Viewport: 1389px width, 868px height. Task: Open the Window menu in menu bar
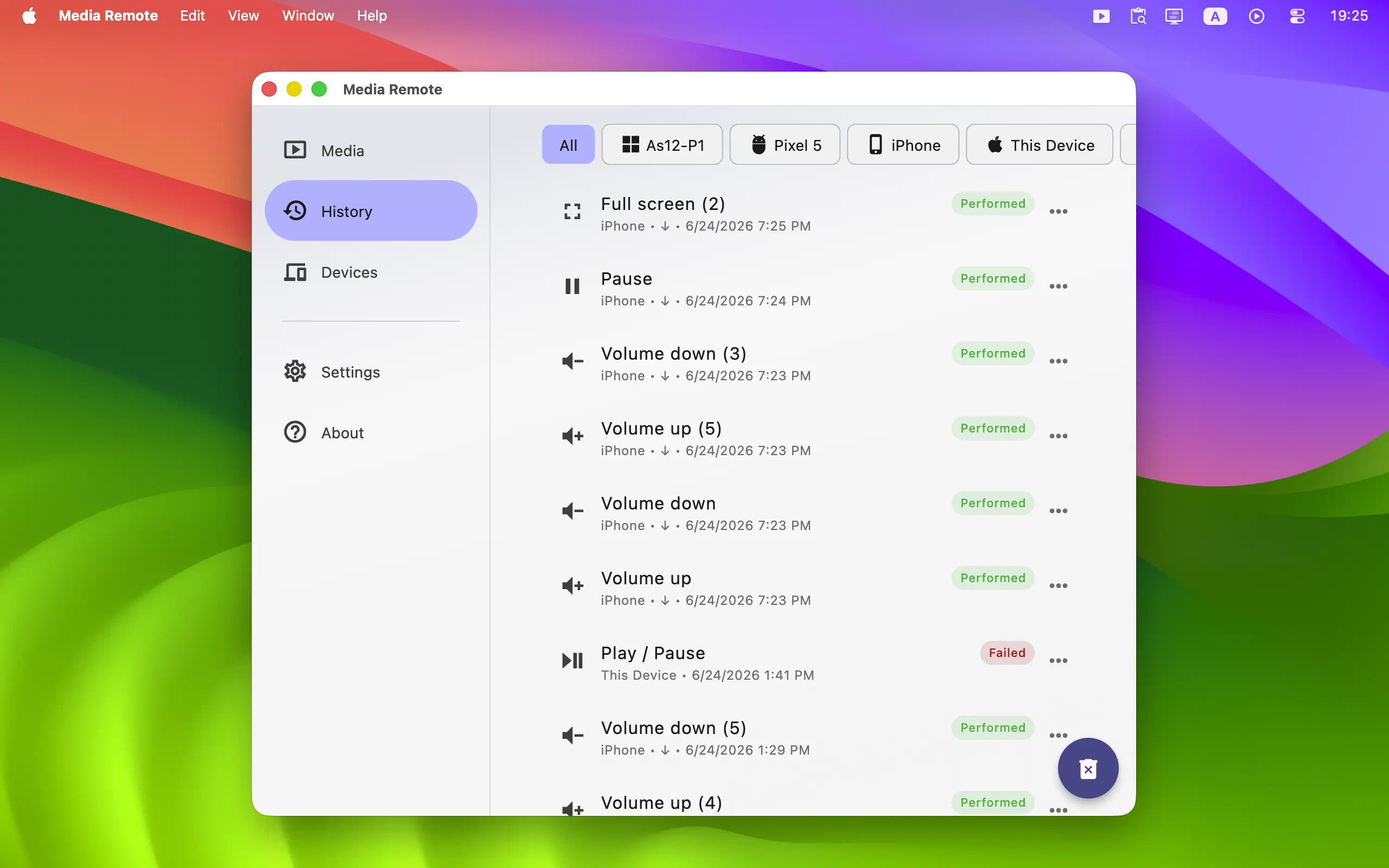(308, 16)
